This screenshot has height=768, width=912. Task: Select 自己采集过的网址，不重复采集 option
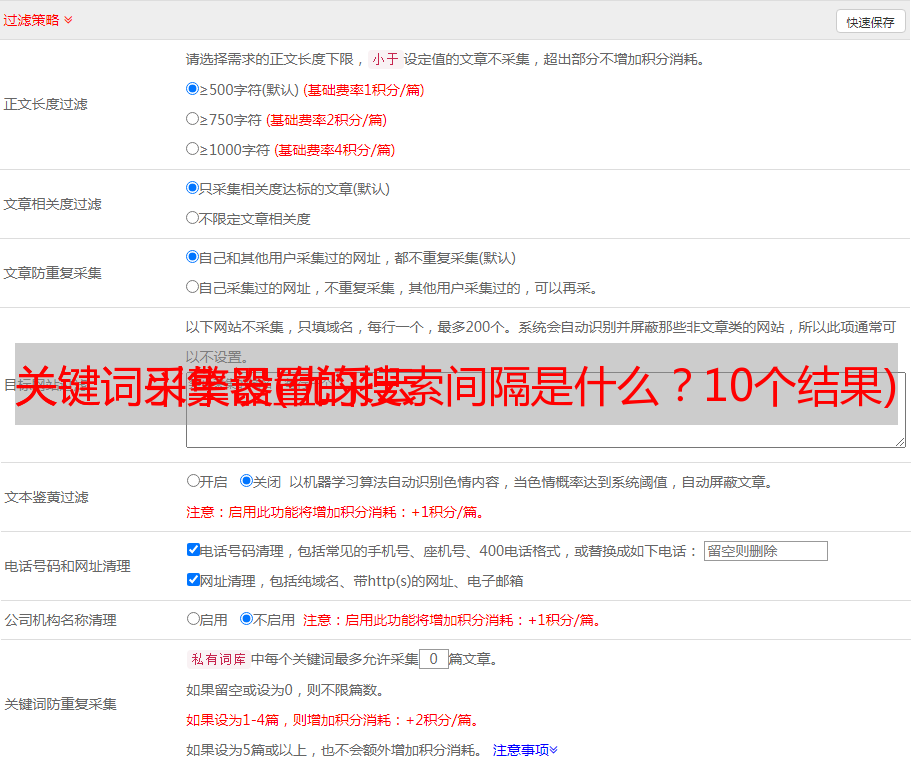coord(193,287)
